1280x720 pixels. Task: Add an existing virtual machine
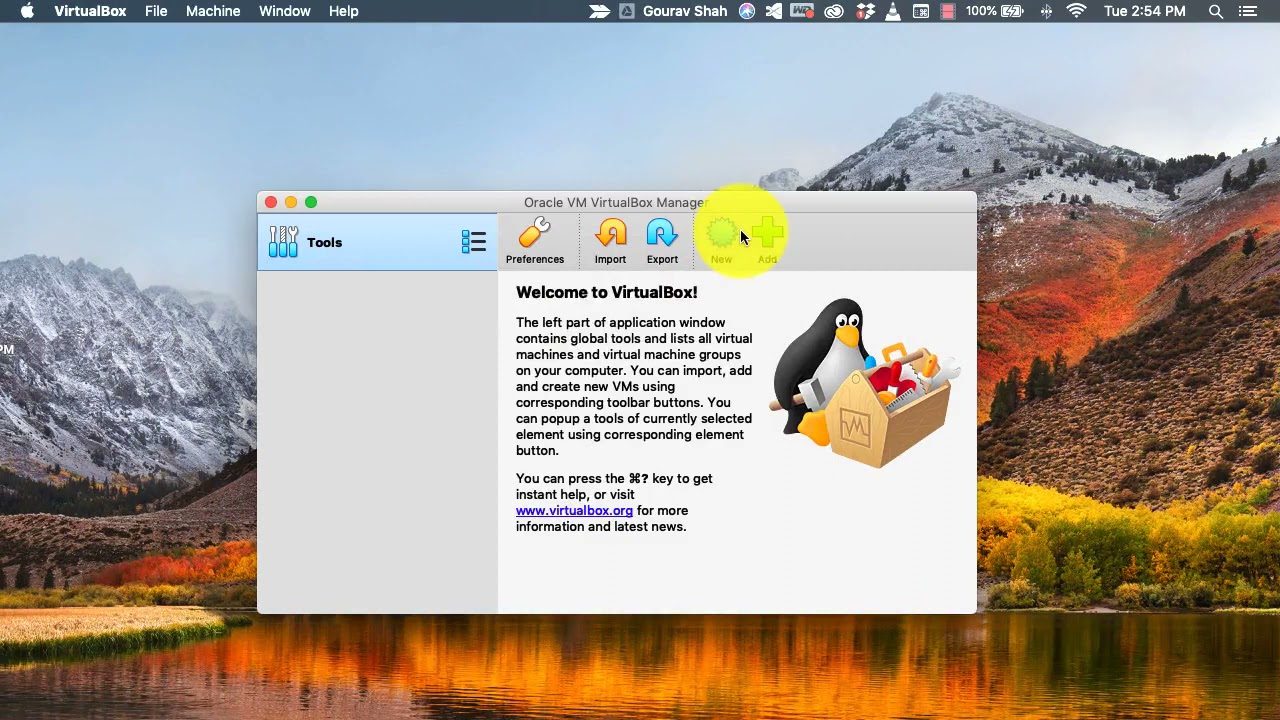tap(767, 243)
